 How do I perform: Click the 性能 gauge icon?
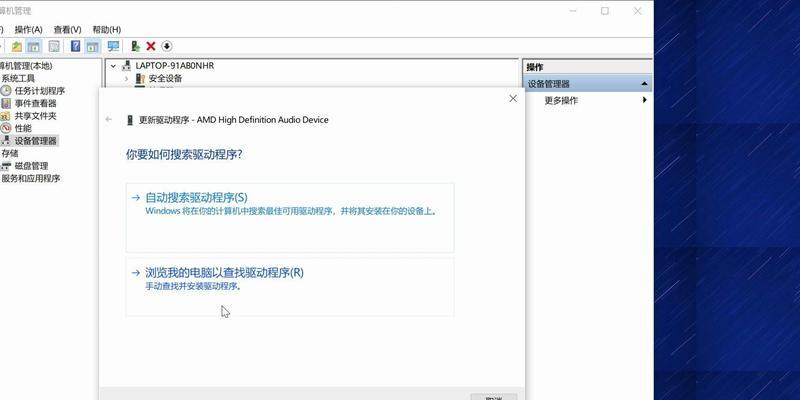point(6,128)
